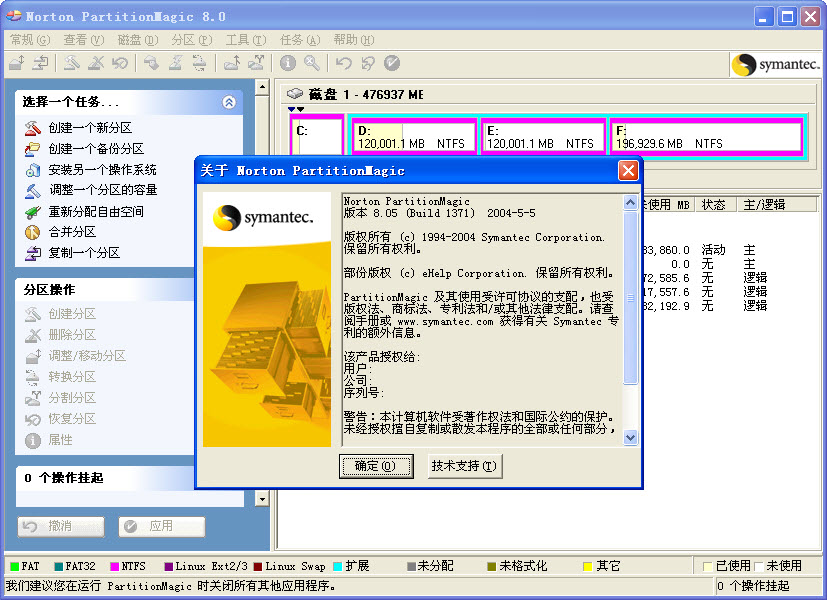
Task: Click the magnifier icon in the toolbar
Action: click(x=312, y=63)
